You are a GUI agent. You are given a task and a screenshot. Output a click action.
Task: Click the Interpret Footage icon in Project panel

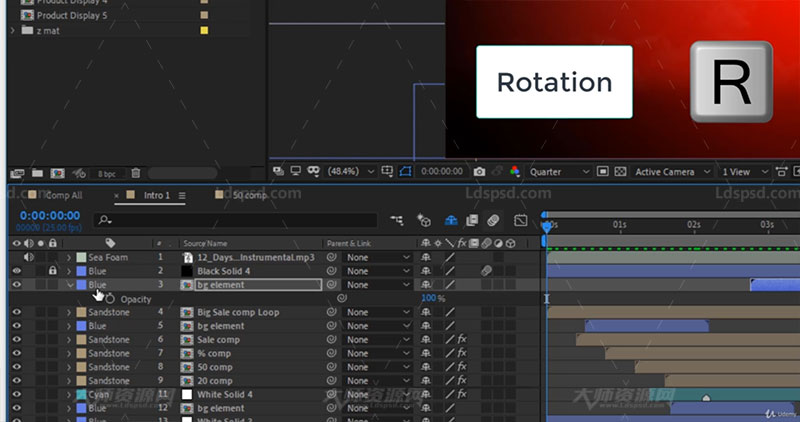(x=17, y=173)
